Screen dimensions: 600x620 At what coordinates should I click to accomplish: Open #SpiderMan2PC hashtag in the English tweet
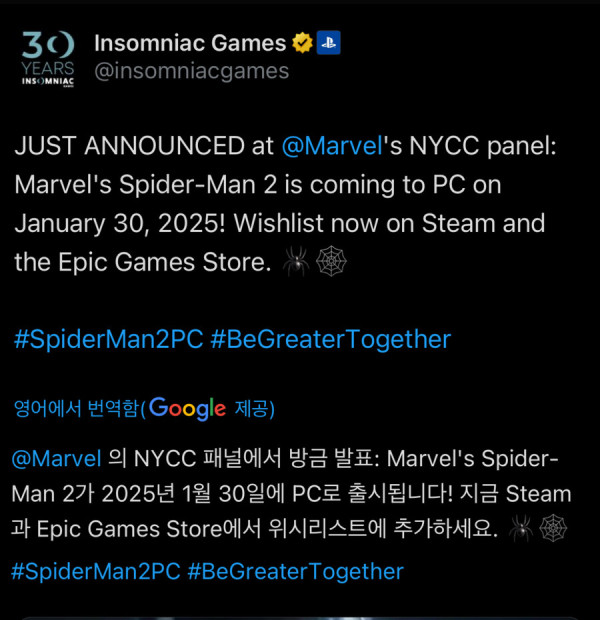109,339
